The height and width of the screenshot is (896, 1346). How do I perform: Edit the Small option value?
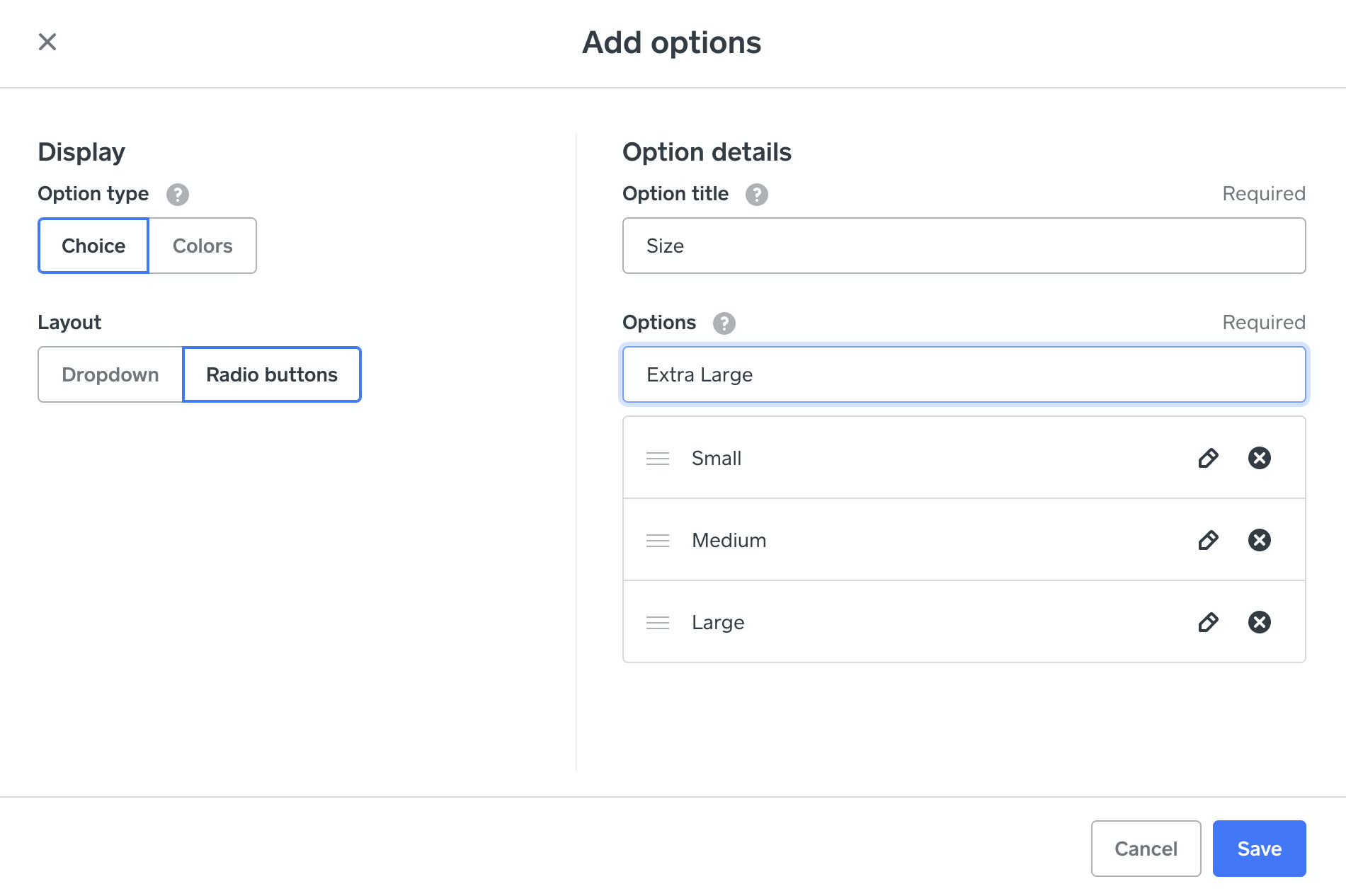(1209, 458)
